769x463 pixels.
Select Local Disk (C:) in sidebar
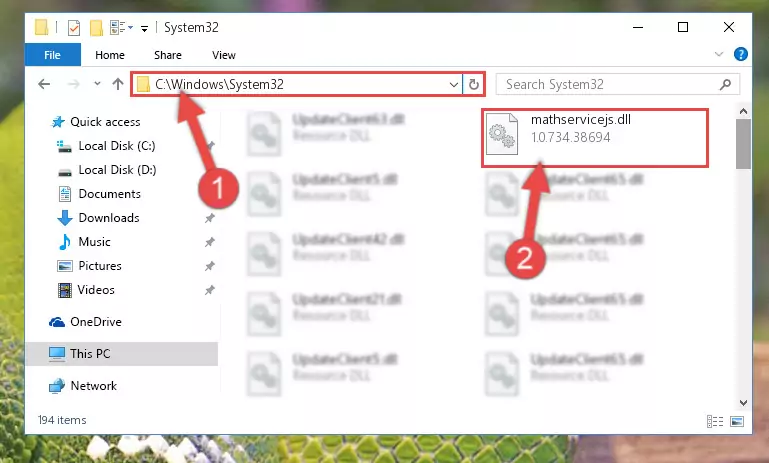(x=117, y=146)
